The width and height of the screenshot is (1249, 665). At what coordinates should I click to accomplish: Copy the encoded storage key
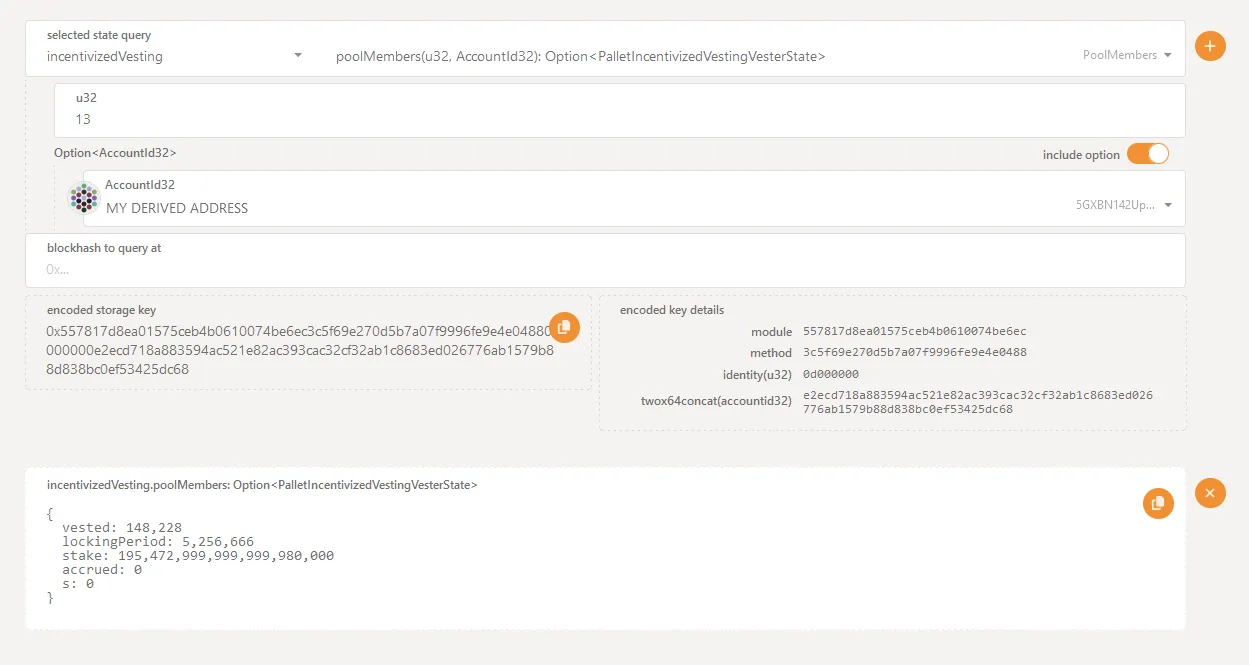point(564,327)
